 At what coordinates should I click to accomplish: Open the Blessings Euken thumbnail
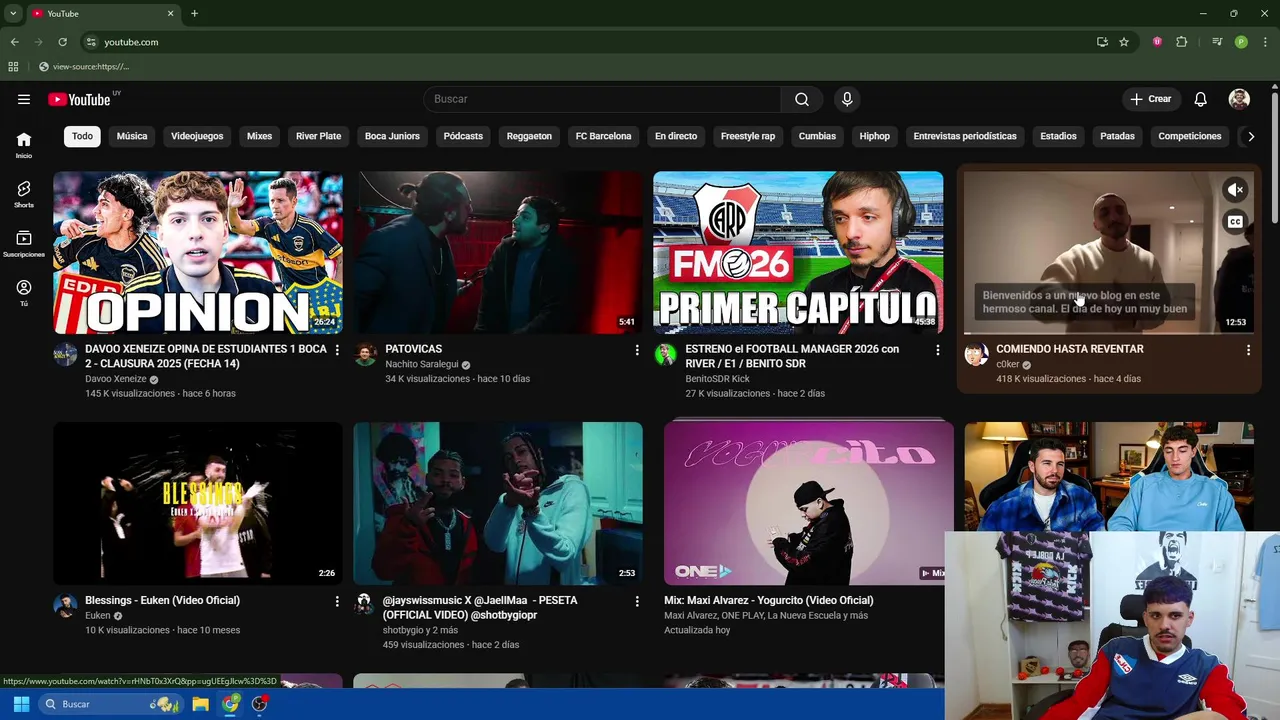pos(198,503)
